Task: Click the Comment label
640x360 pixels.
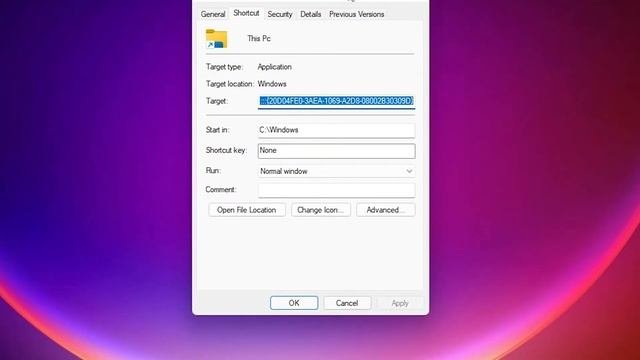Action: click(x=221, y=189)
